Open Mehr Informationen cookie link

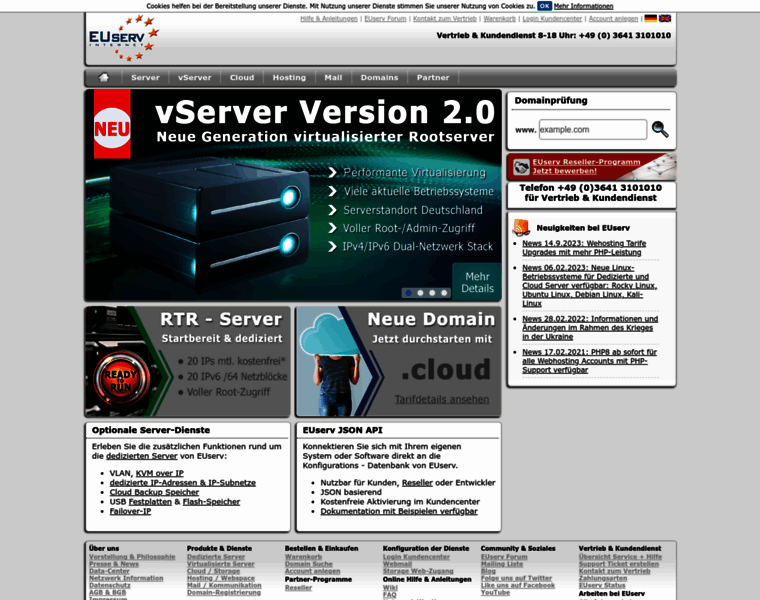(584, 6)
